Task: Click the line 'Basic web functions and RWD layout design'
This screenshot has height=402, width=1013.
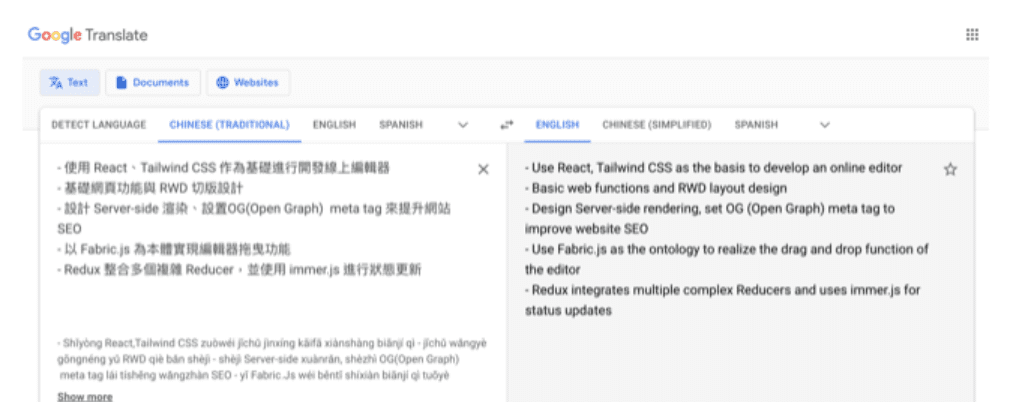Action: coord(656,189)
